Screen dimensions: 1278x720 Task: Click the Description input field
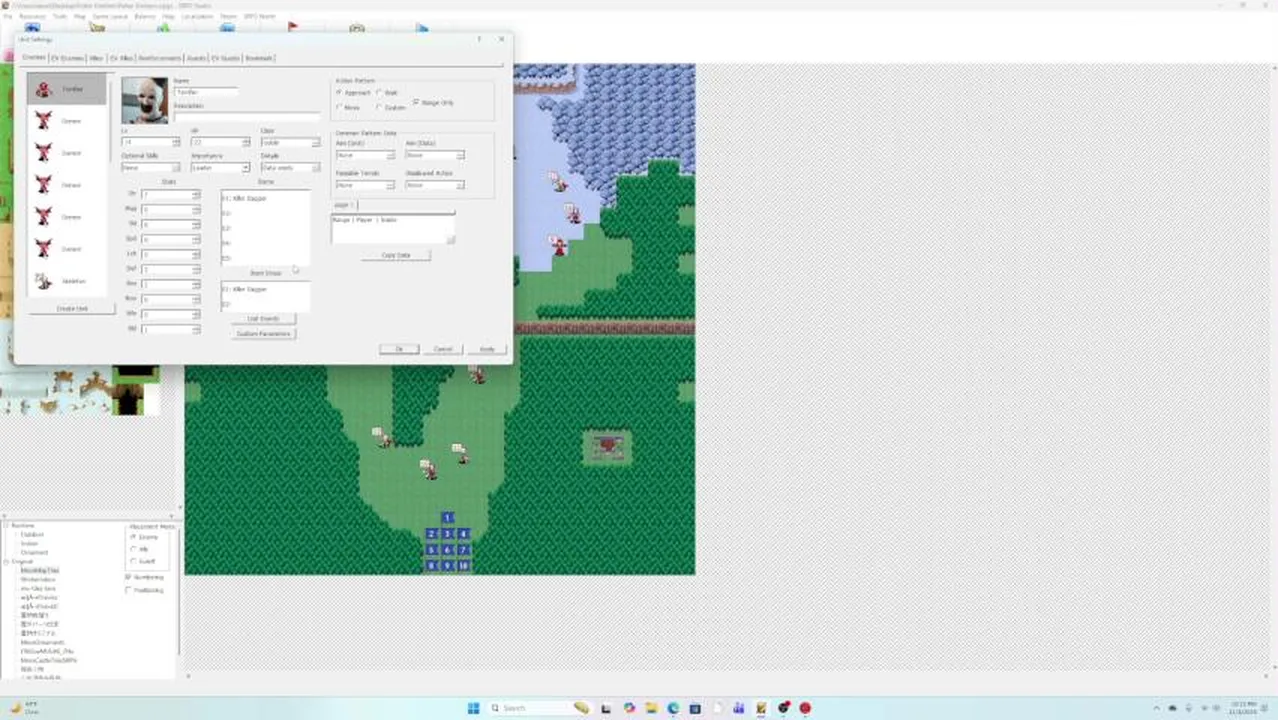(247, 116)
